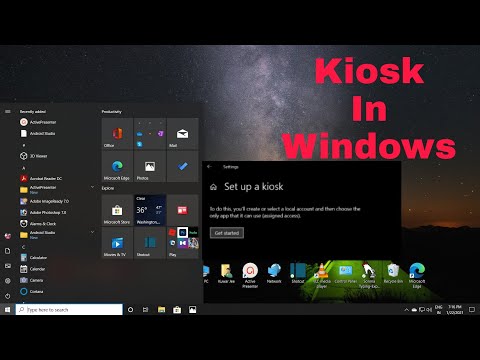
Task: Open Active Presenter desktop shortcut
Action: click(250, 275)
